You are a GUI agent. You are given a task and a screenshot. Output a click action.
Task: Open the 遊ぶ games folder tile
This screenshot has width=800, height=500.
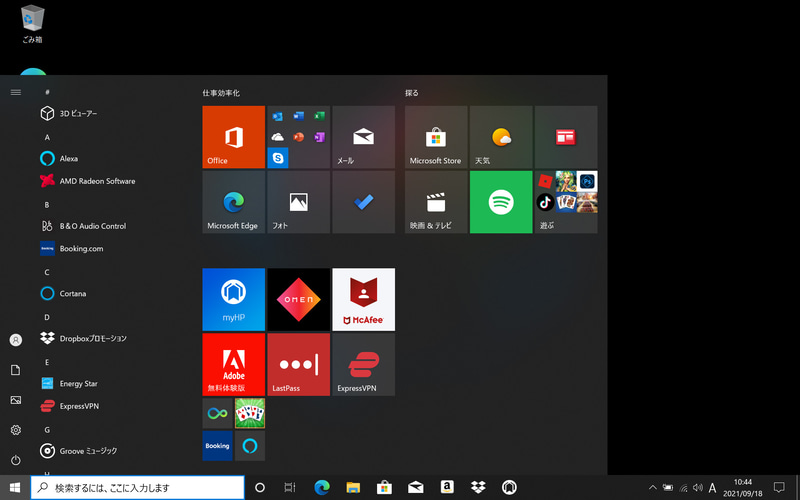pos(566,202)
